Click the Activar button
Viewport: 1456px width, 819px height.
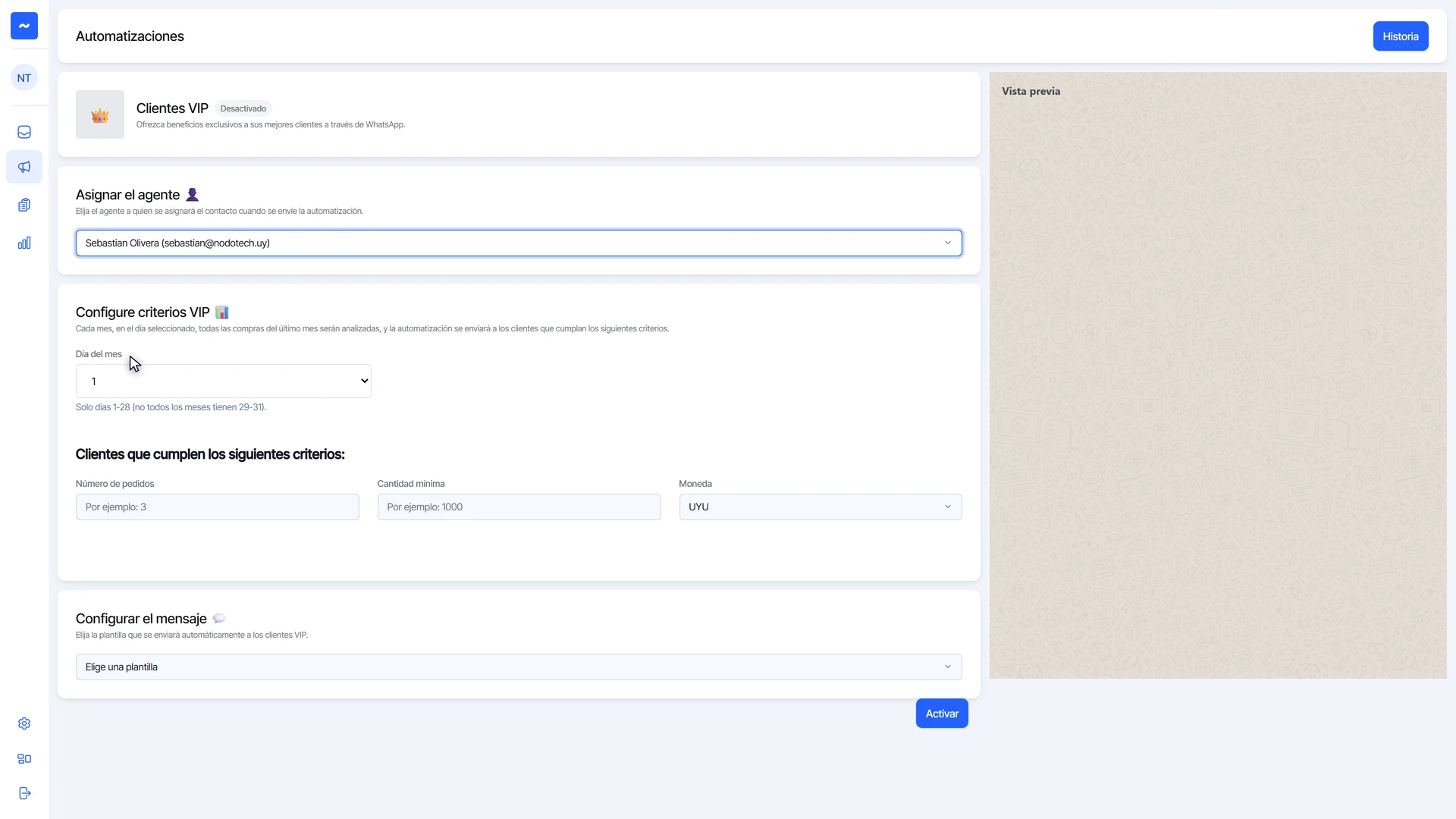tap(942, 714)
